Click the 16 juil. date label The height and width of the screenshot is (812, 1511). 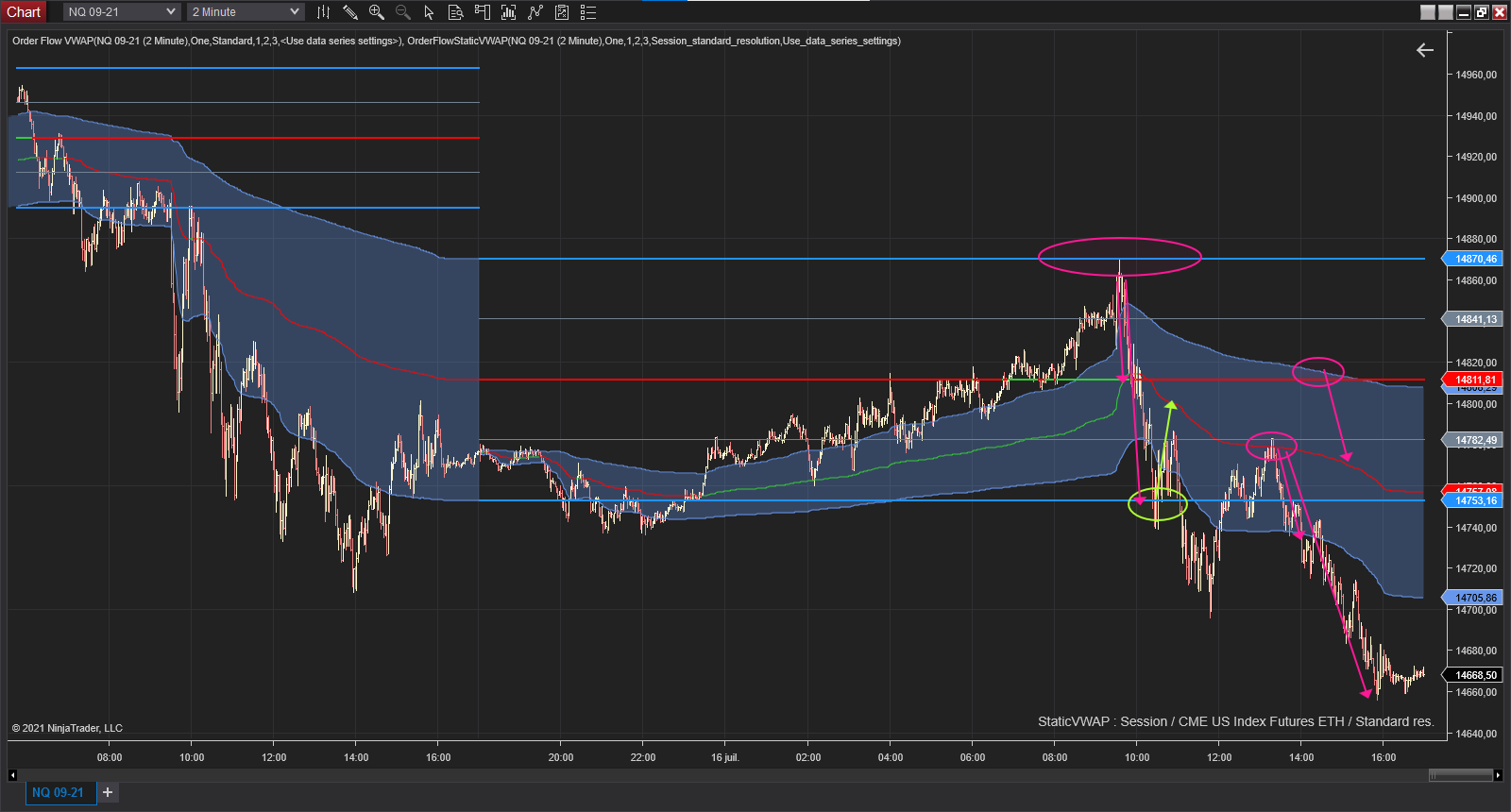pyautogui.click(x=725, y=757)
